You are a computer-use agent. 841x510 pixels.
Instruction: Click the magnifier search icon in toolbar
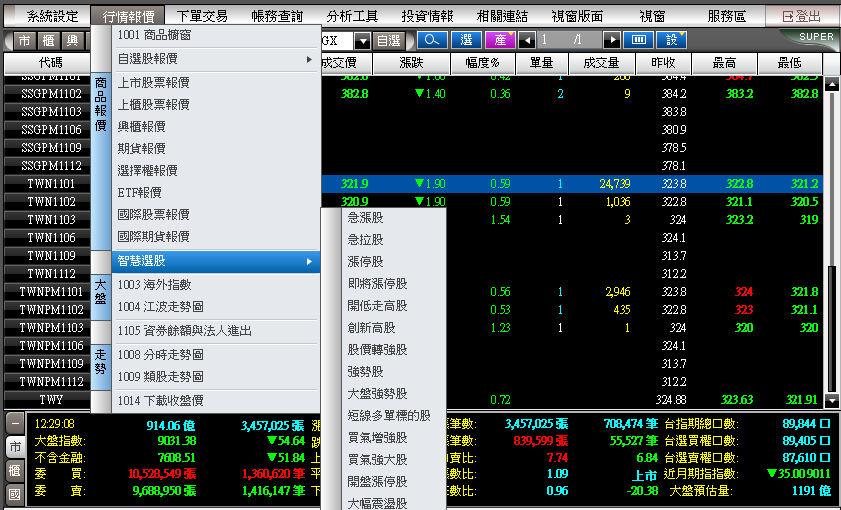tap(432, 40)
